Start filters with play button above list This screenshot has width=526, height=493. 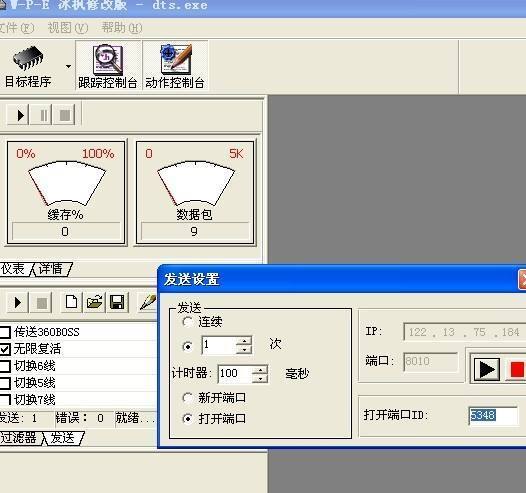coord(17,302)
